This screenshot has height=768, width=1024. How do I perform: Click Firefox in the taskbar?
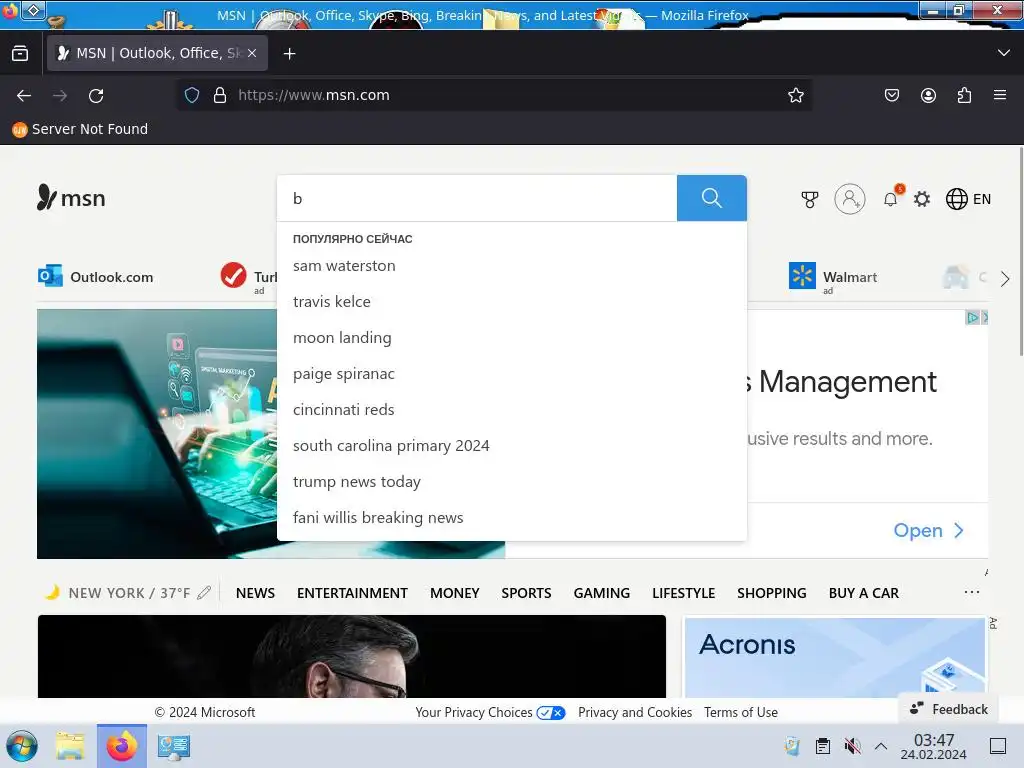[x=122, y=746]
